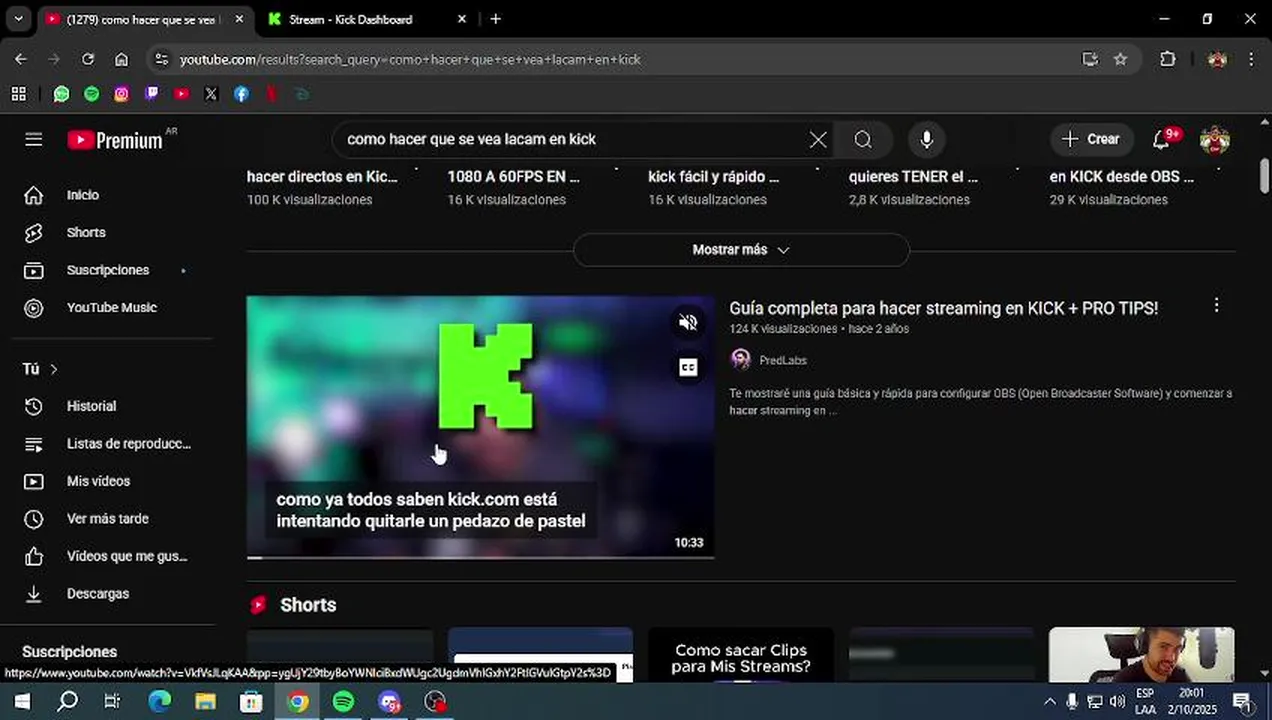Open the Chrome profile avatar
The height and width of the screenshot is (720, 1272).
click(1217, 59)
